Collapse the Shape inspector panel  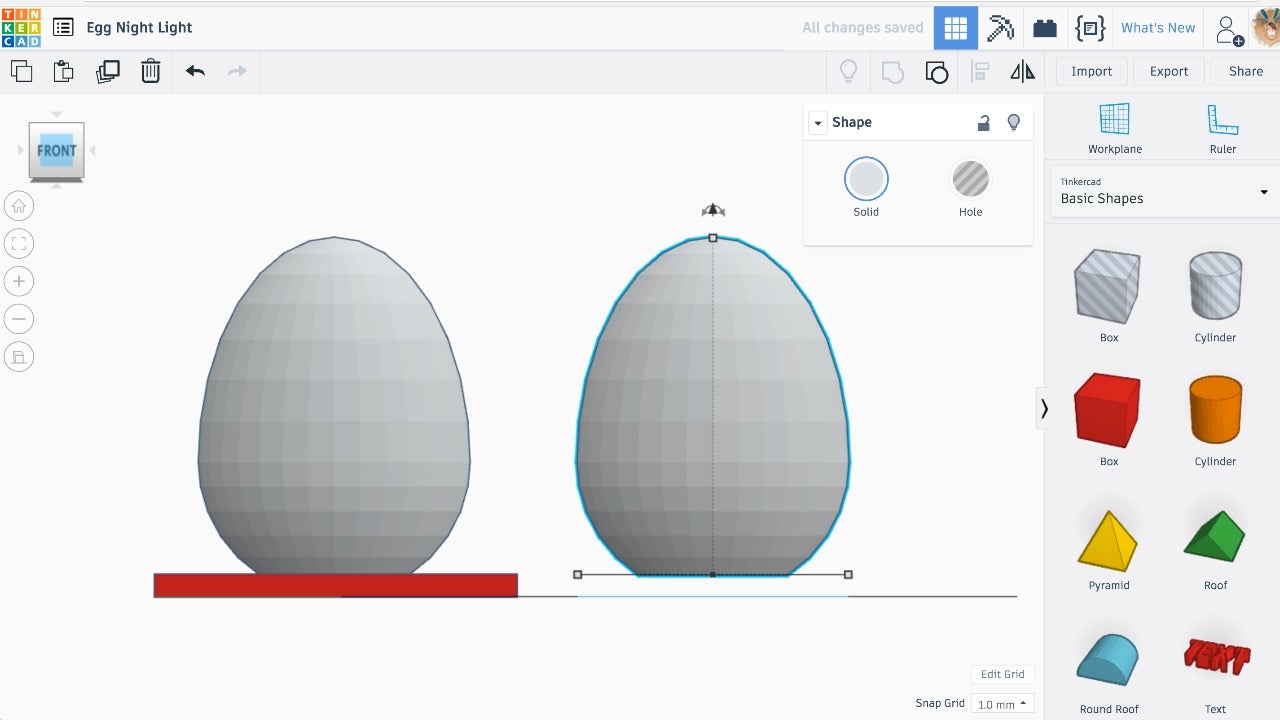tap(818, 123)
